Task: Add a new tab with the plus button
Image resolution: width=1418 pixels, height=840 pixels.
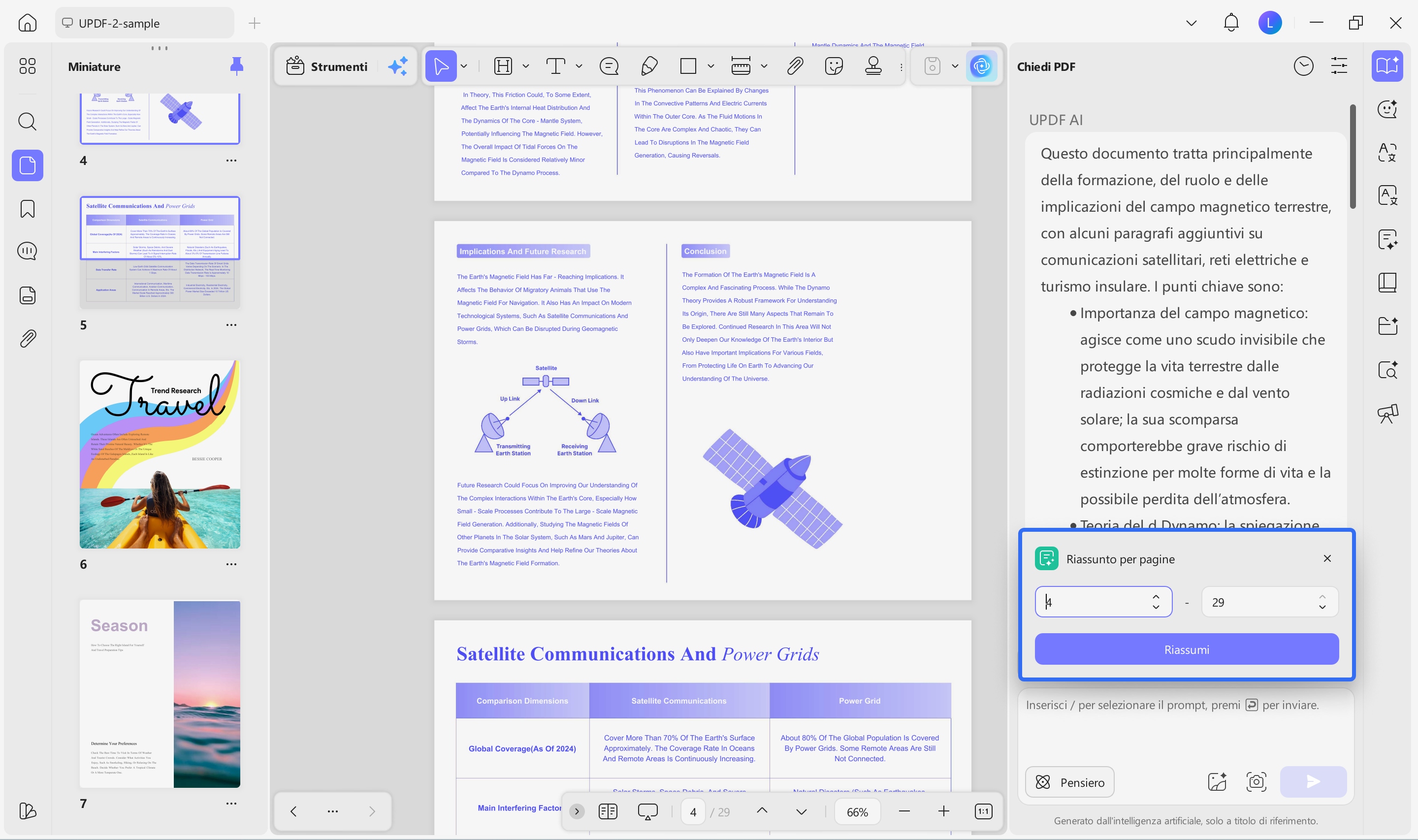Action: [255, 23]
